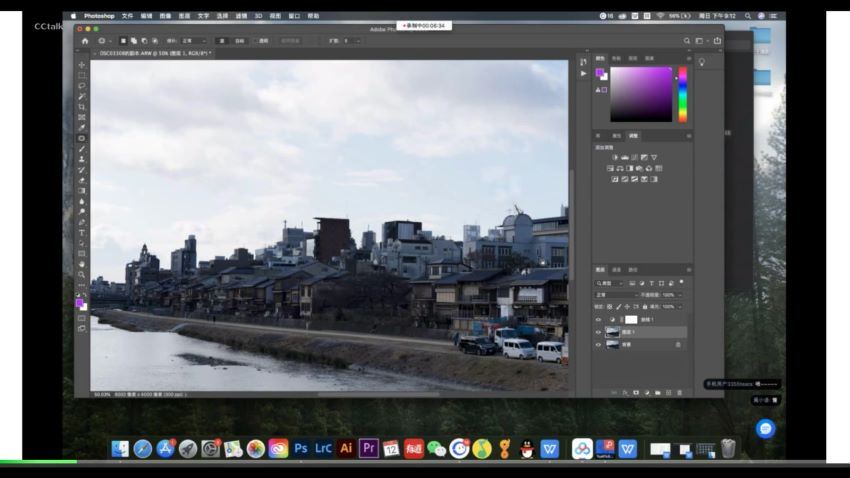Open the 修补 mode dropdown in options bar
The image size is (850, 478).
pos(194,41)
